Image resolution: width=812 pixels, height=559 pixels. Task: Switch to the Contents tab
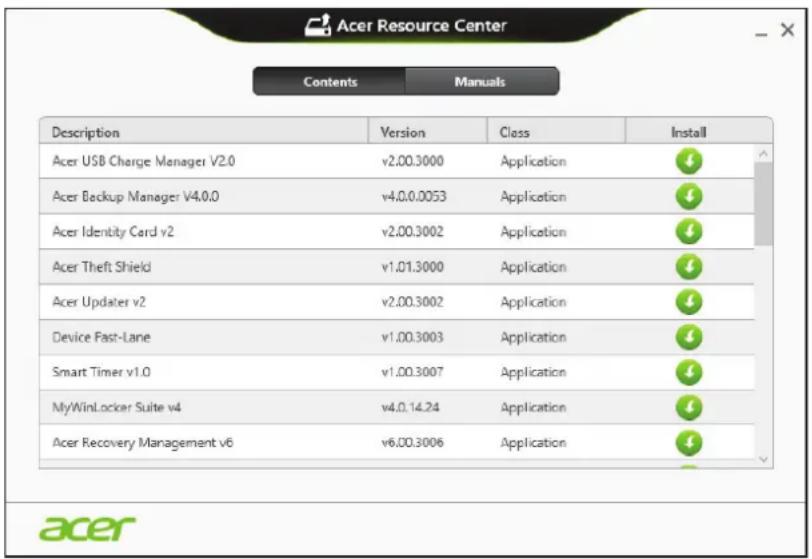[x=330, y=82]
